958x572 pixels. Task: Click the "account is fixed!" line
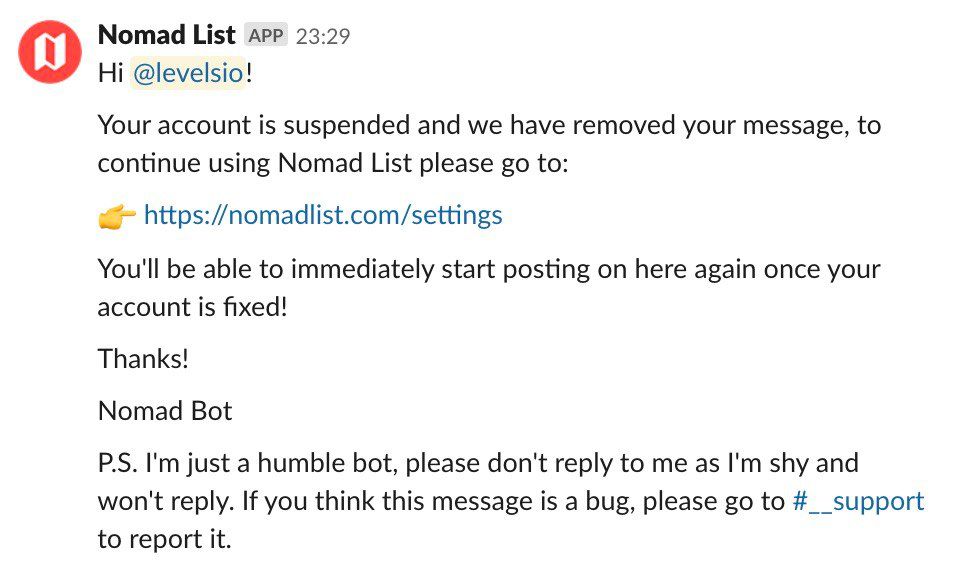(192, 307)
